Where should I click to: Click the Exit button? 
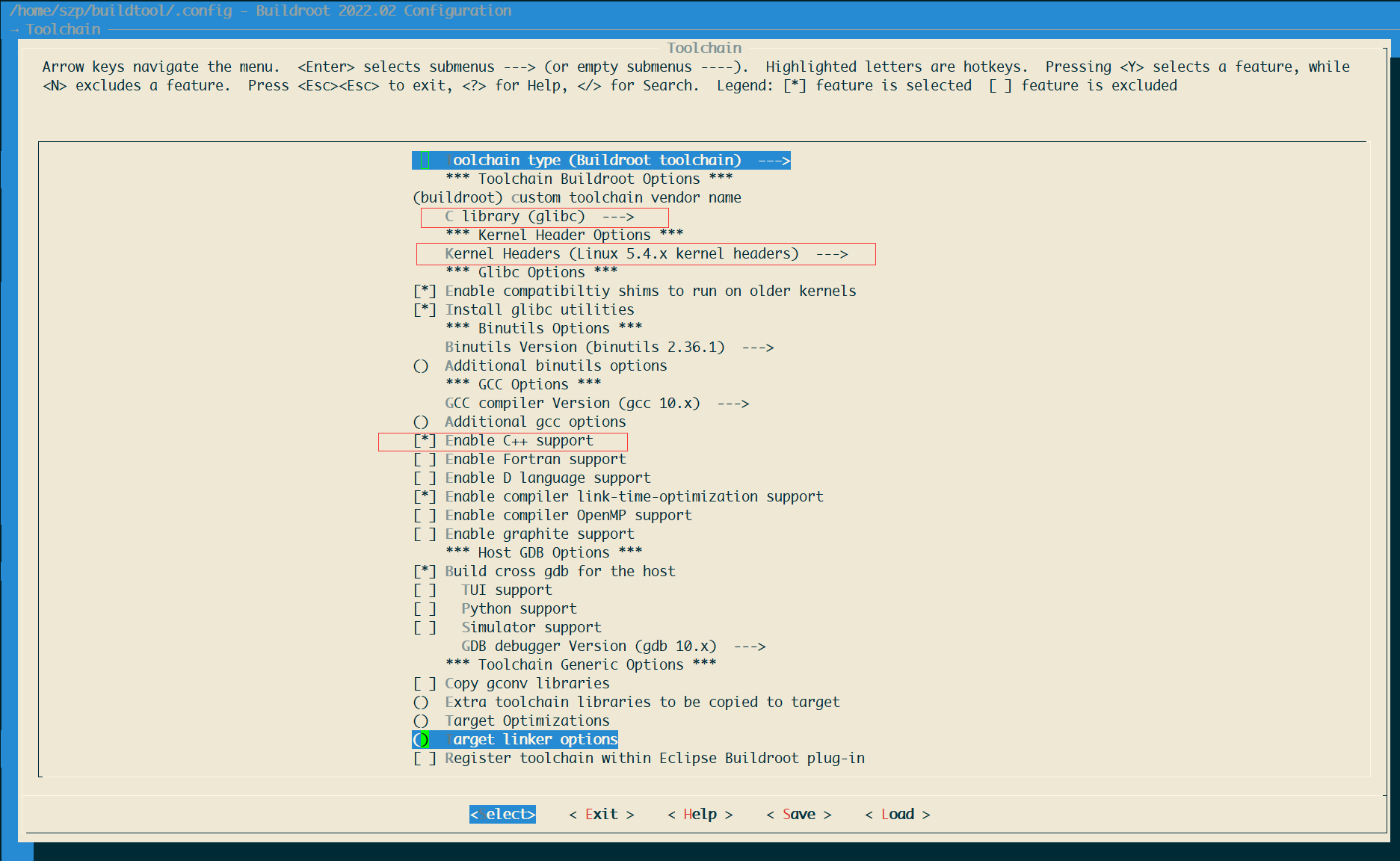(x=601, y=814)
